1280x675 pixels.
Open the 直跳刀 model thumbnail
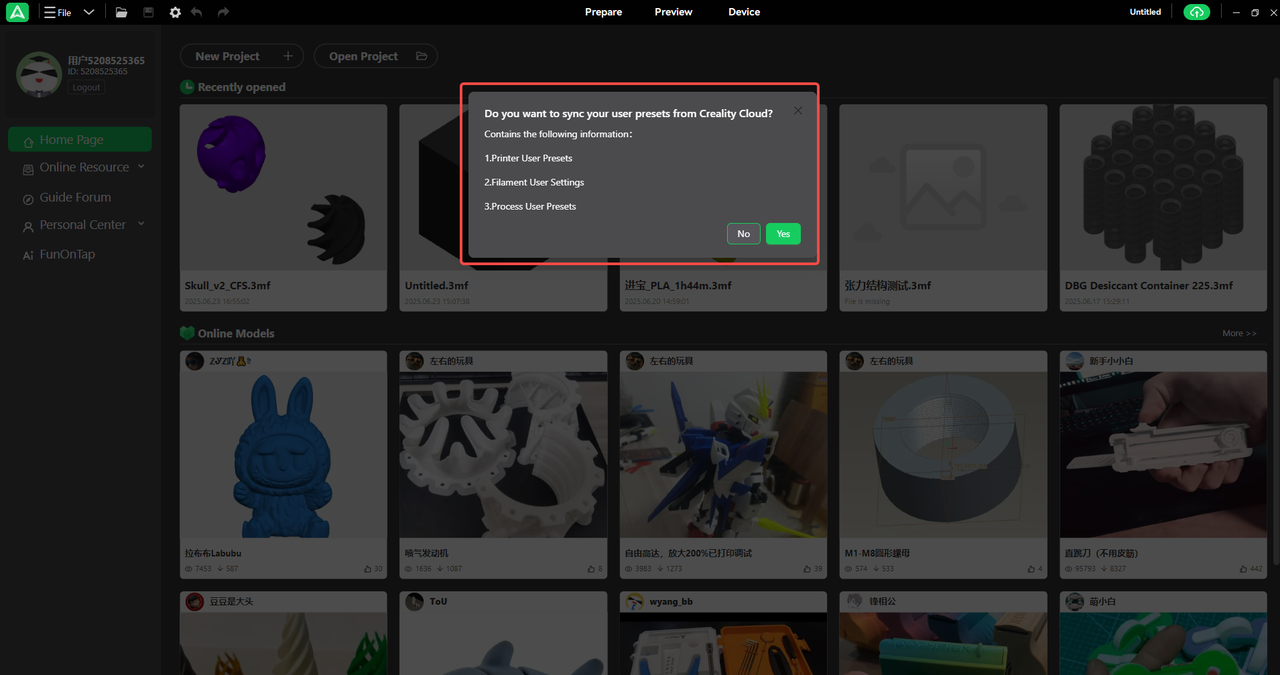(1163, 455)
